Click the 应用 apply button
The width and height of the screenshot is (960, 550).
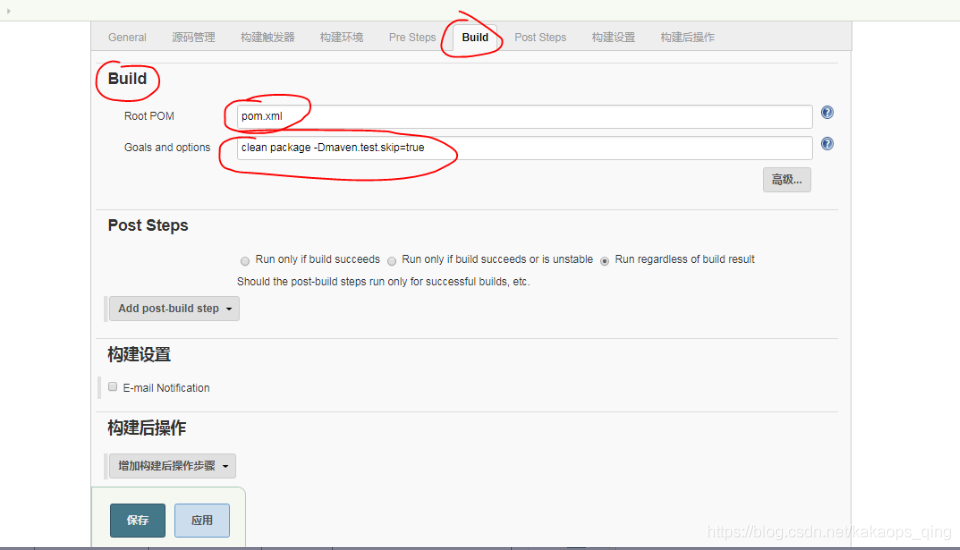(x=202, y=520)
